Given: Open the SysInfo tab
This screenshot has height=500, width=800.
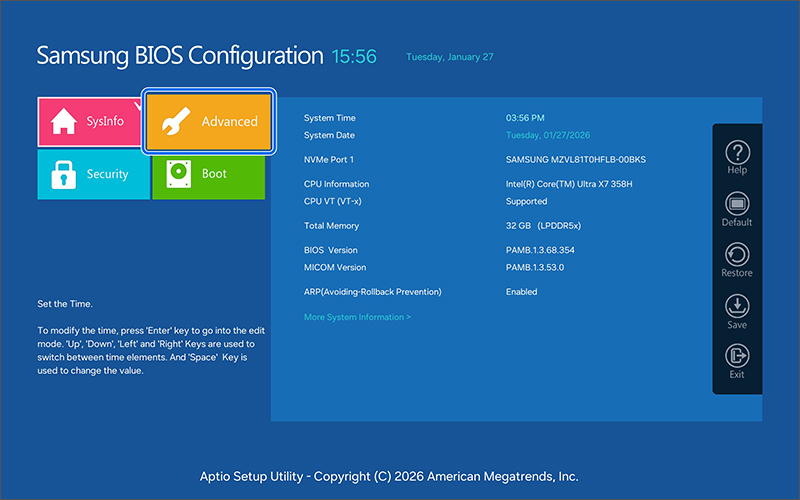Looking at the screenshot, I should [x=105, y=121].
